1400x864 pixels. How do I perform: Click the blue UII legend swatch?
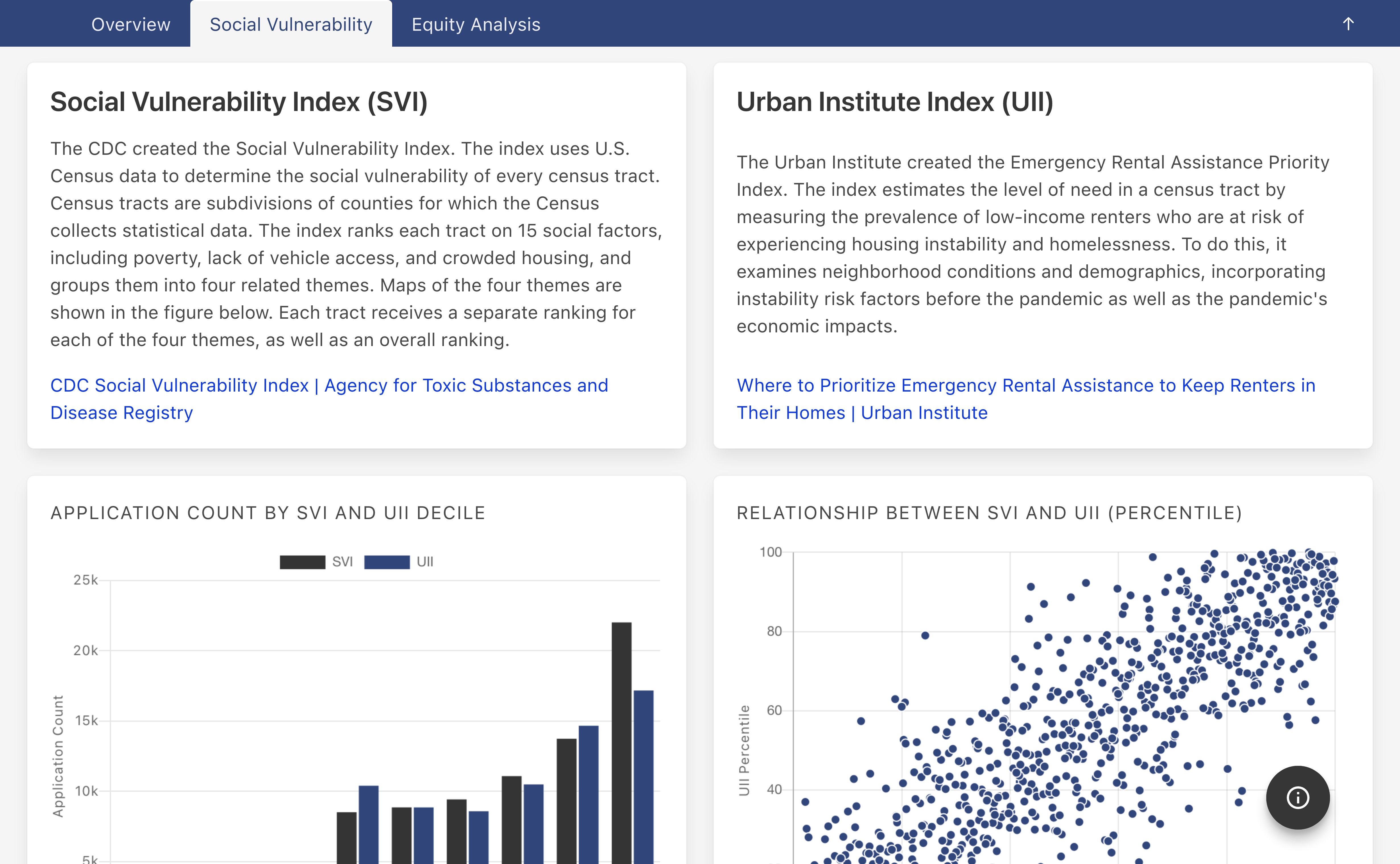point(387,562)
